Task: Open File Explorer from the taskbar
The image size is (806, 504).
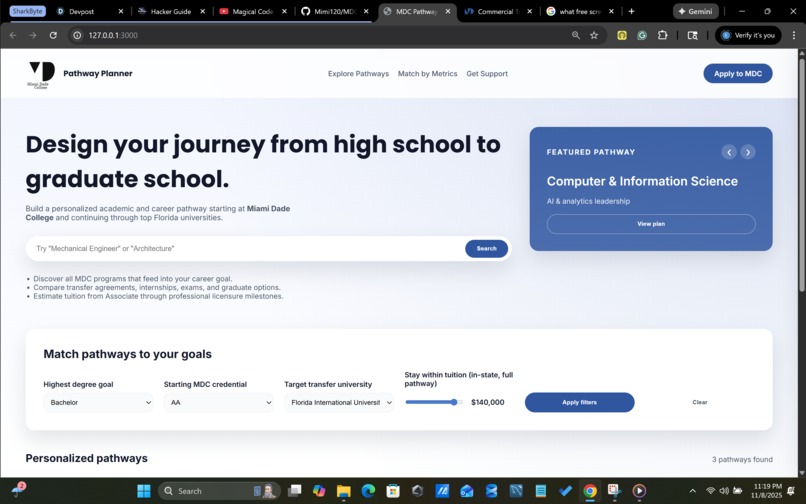Action: [x=343, y=491]
